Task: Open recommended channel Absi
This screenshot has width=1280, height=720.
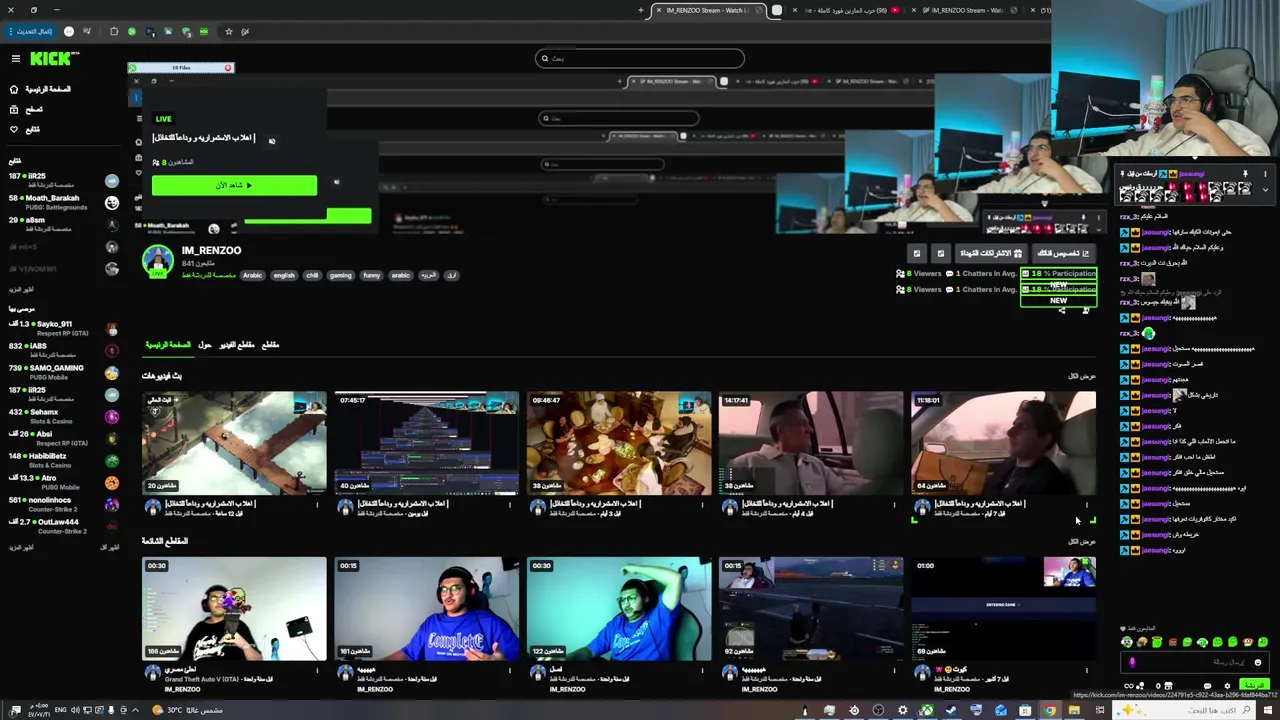Action: [x=62, y=438]
